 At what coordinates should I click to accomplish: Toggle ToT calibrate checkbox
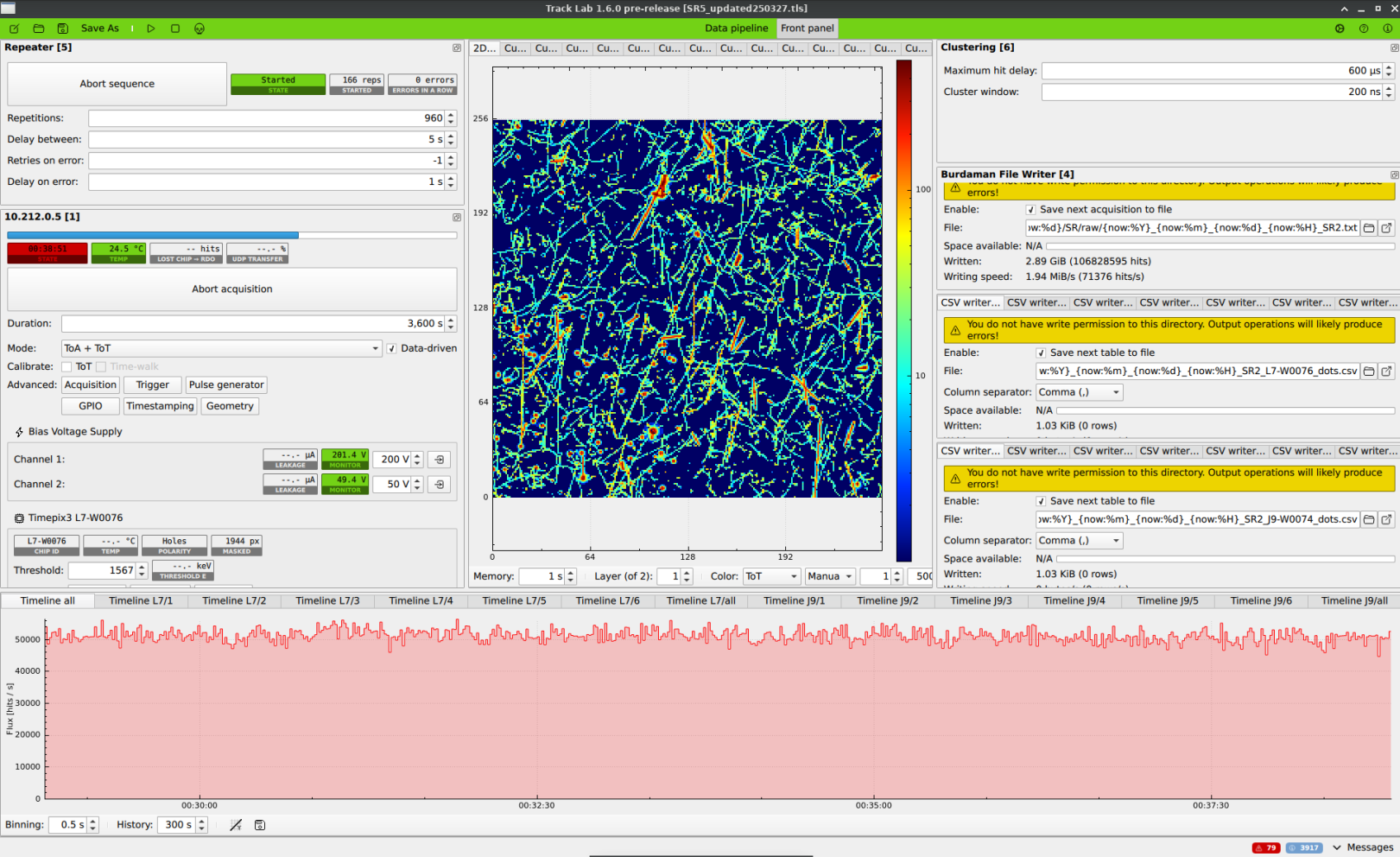67,367
